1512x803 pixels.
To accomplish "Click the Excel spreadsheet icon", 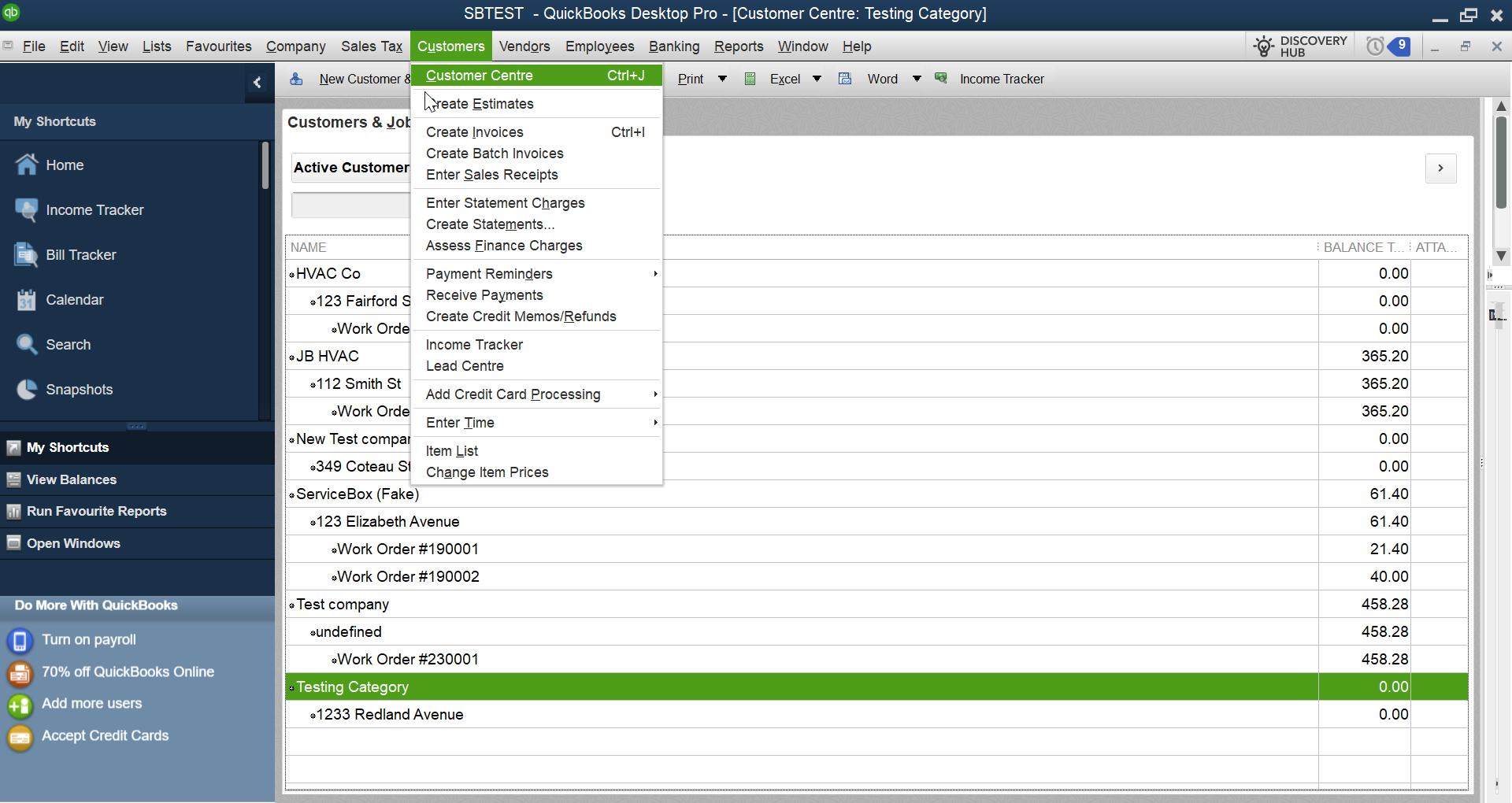I will pos(750,79).
